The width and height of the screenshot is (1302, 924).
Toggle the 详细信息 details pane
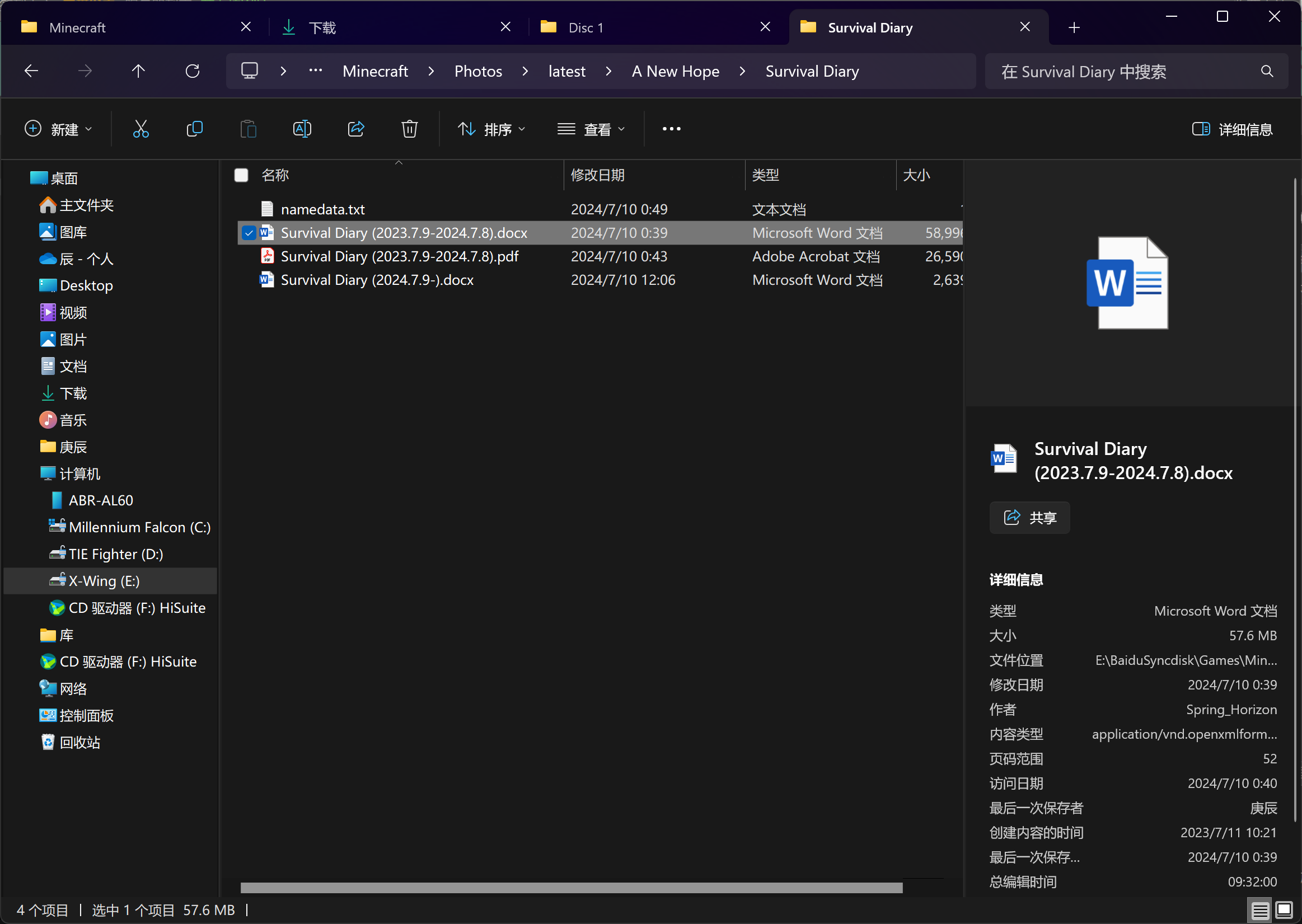[x=1232, y=129]
